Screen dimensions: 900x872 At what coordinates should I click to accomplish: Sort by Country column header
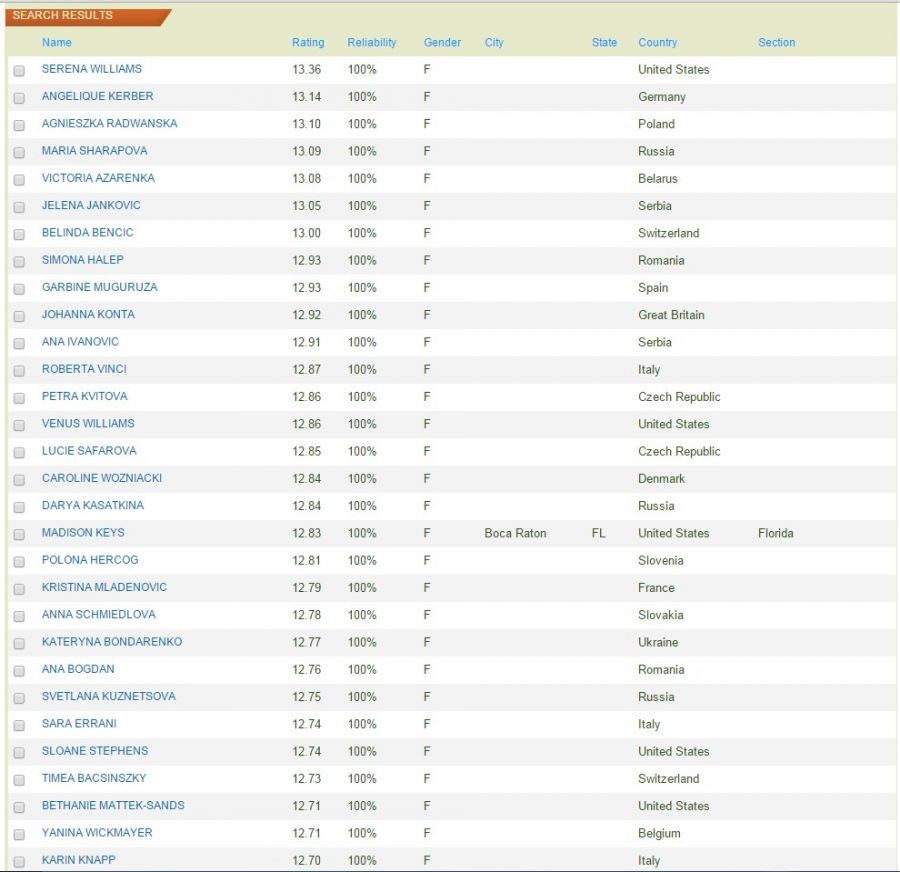(x=657, y=42)
